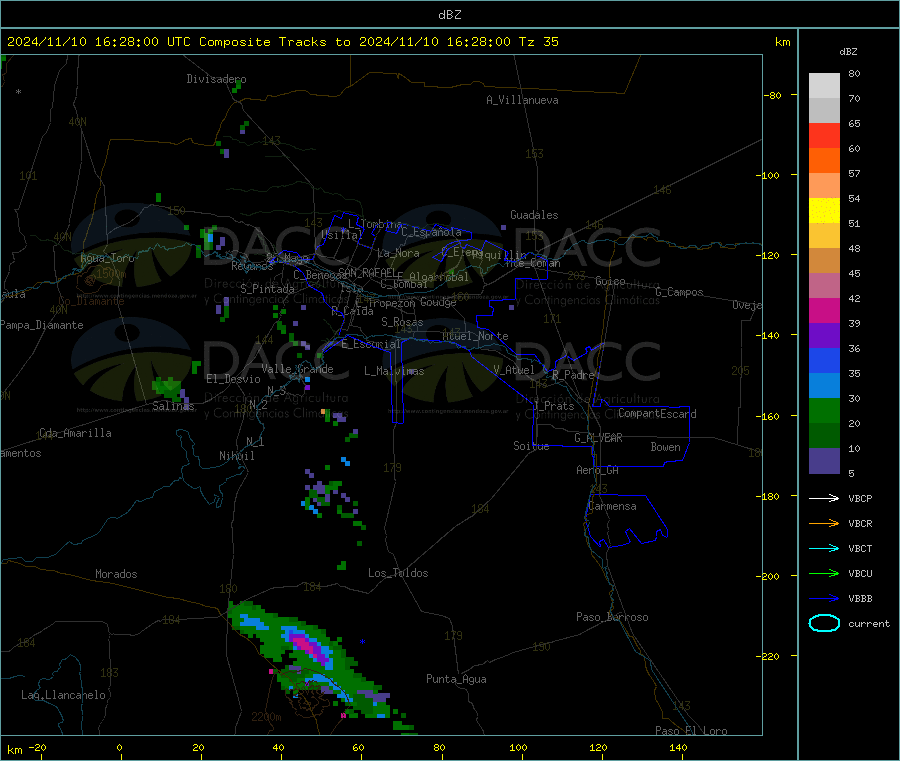
Task: Click the Bowen map label
Action: 665,447
